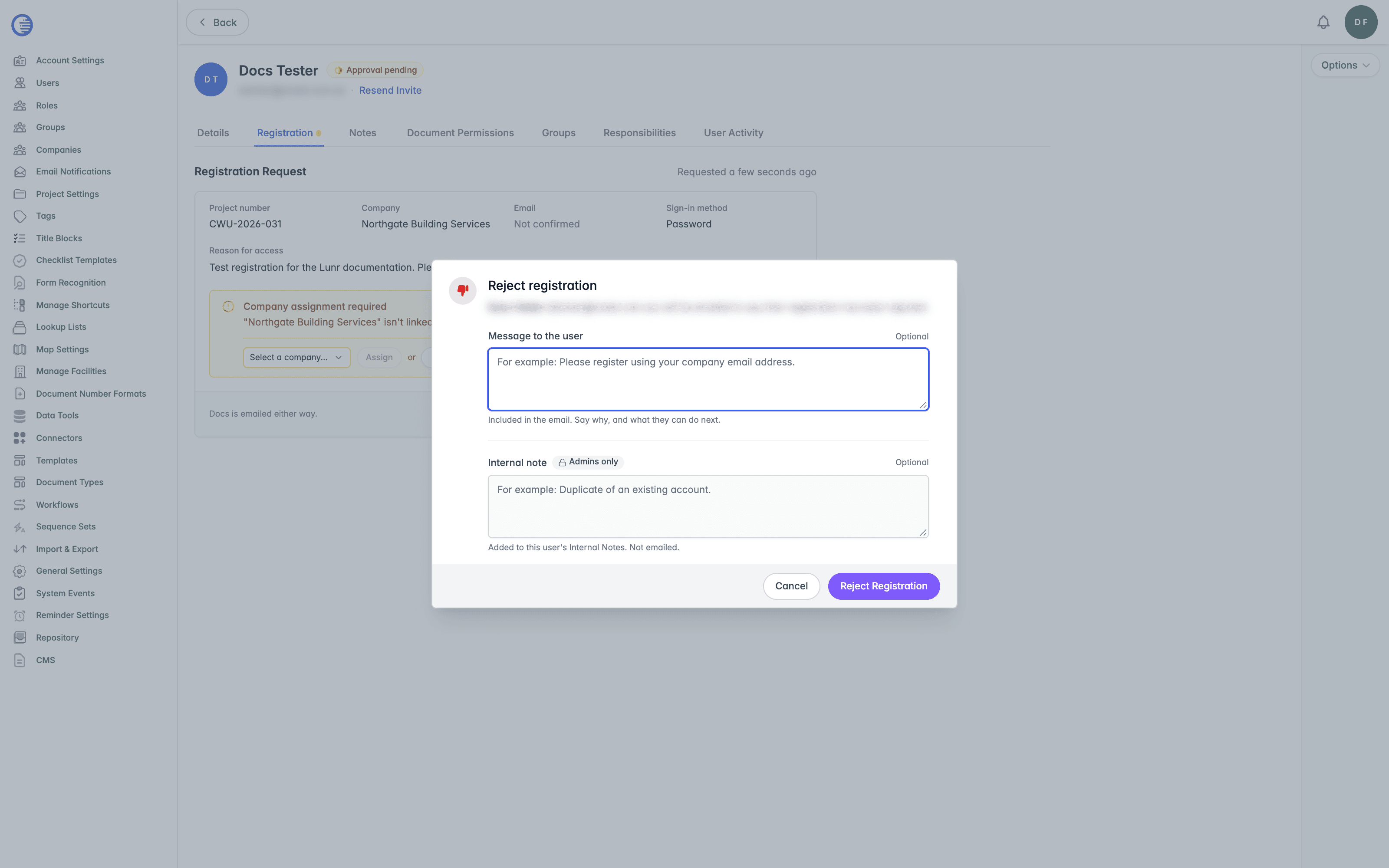1389x868 pixels.
Task: Switch to Document Permissions tab
Action: [460, 133]
